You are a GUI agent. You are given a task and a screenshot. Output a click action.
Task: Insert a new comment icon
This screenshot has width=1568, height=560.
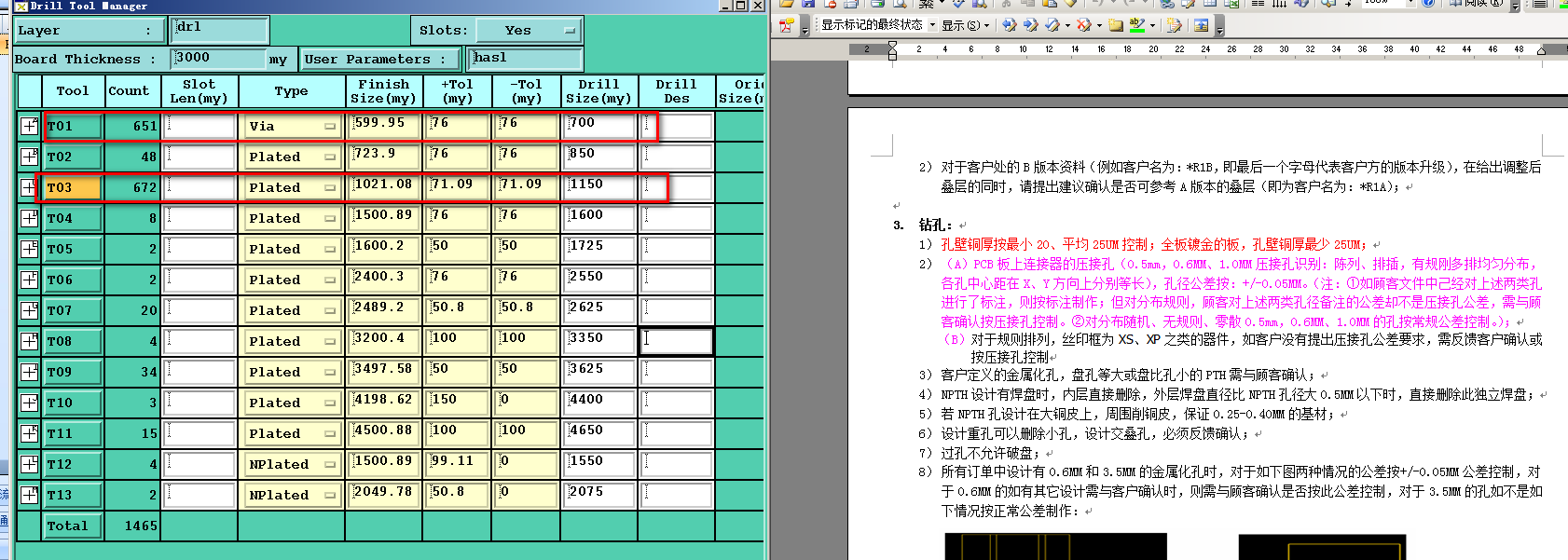(1116, 25)
